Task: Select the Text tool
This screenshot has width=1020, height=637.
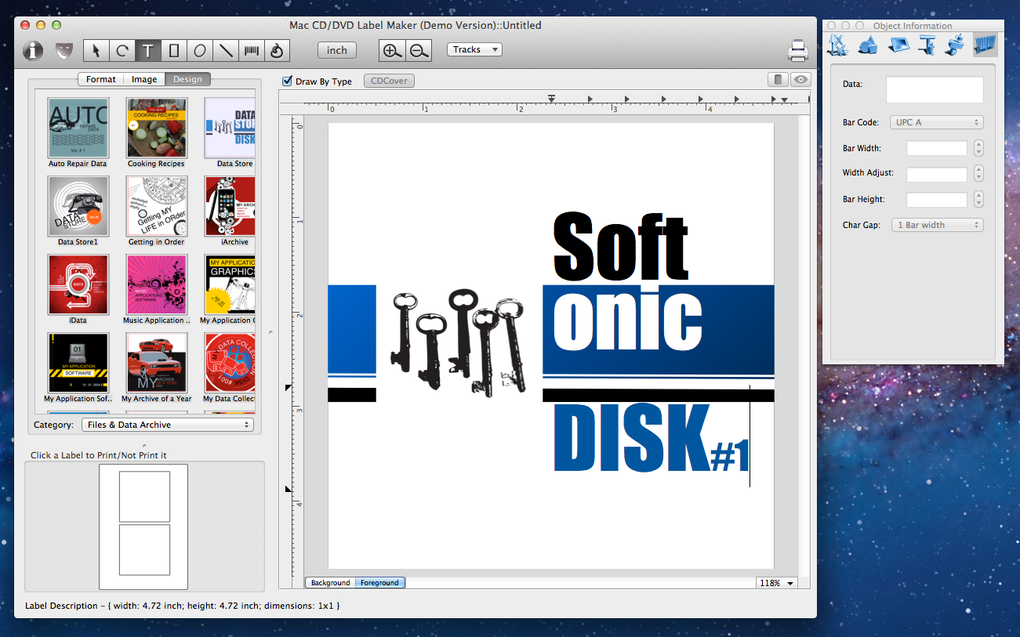Action: [x=148, y=50]
